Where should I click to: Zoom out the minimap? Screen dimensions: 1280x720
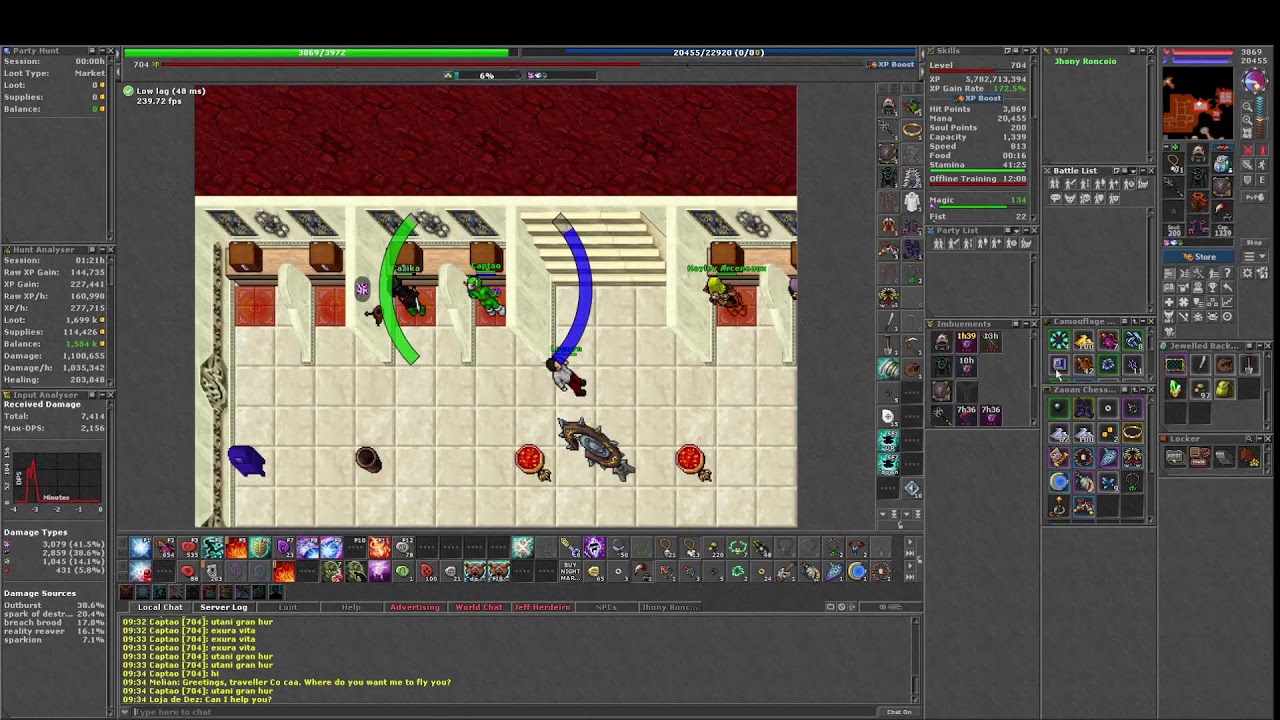tap(1247, 106)
